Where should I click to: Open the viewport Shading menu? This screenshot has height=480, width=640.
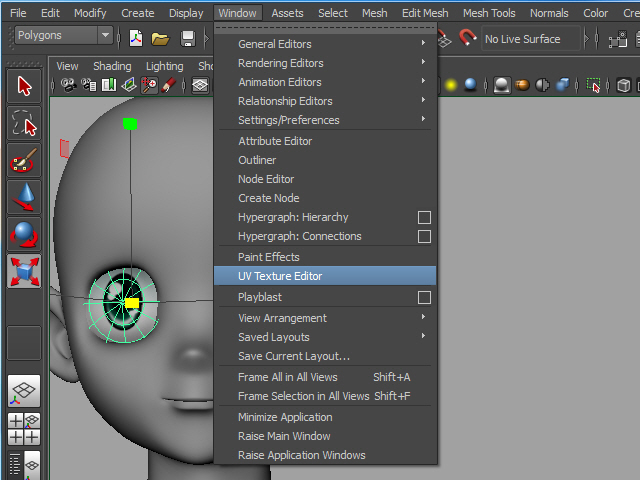pos(112,66)
